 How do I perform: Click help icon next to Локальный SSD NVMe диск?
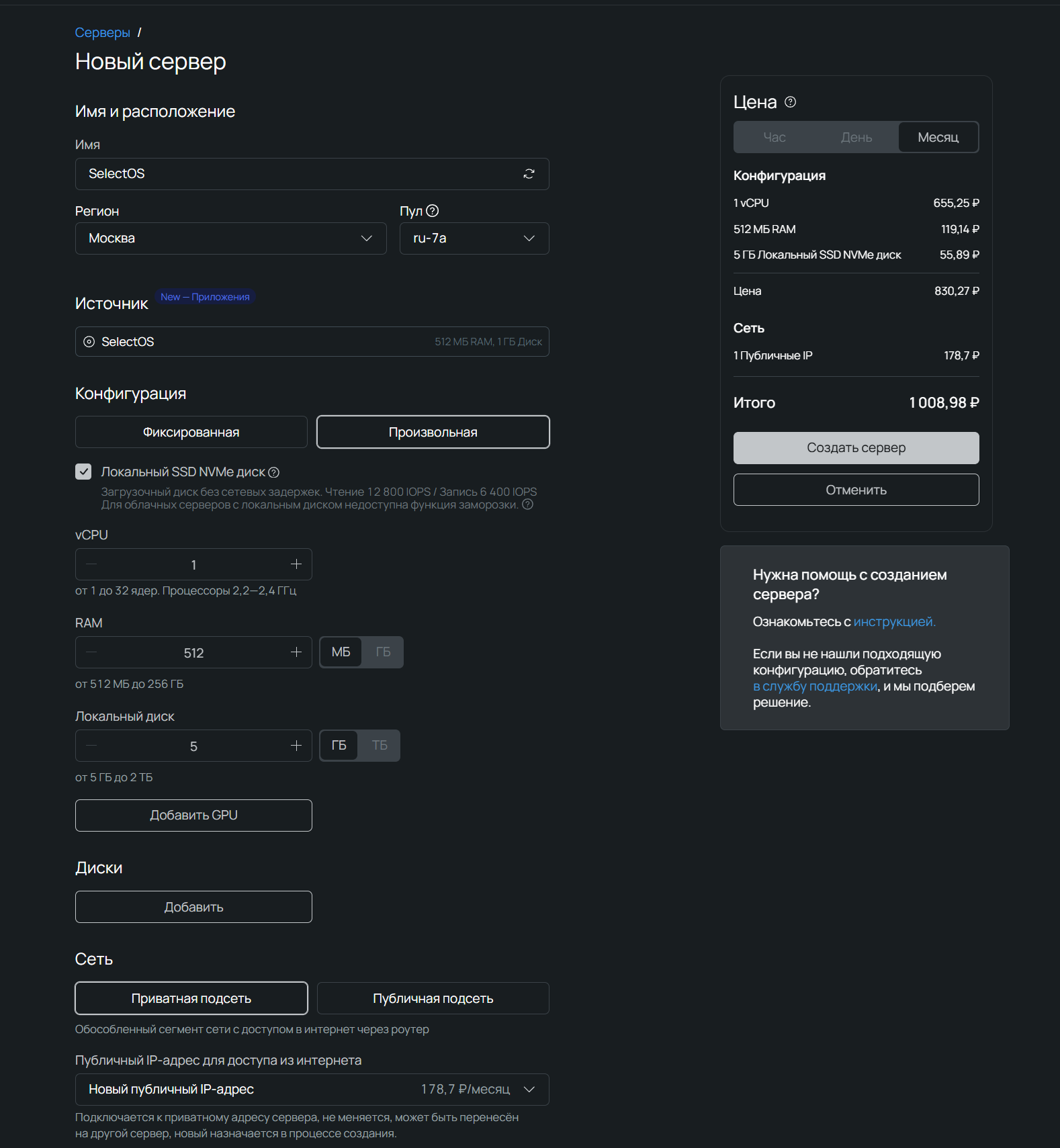point(274,472)
